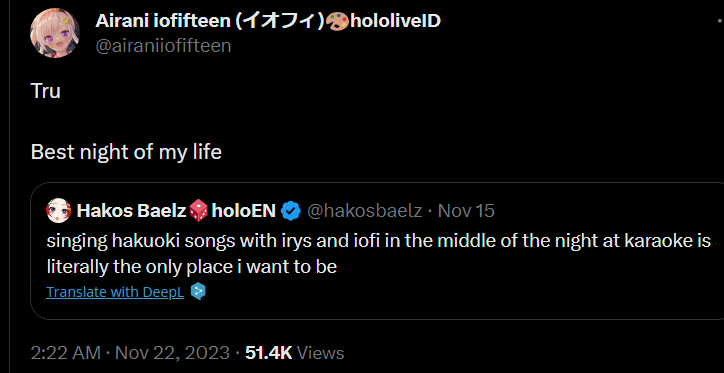The height and width of the screenshot is (373, 724).
Task: Open the 2:22 AM Nov 22, 2023 timestamp
Action: click(x=130, y=353)
